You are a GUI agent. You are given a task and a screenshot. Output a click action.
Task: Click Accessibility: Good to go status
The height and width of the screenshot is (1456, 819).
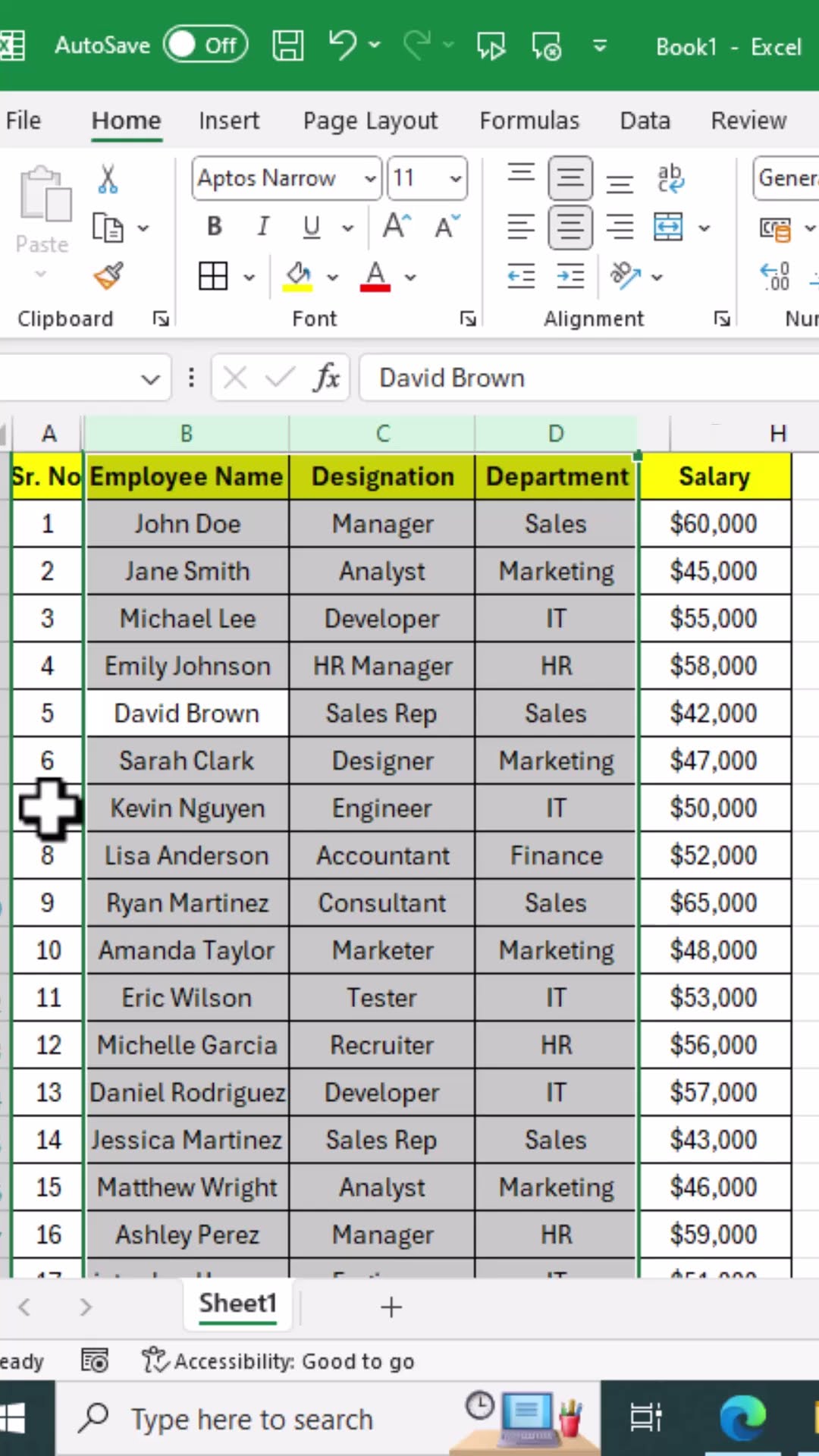278,1361
